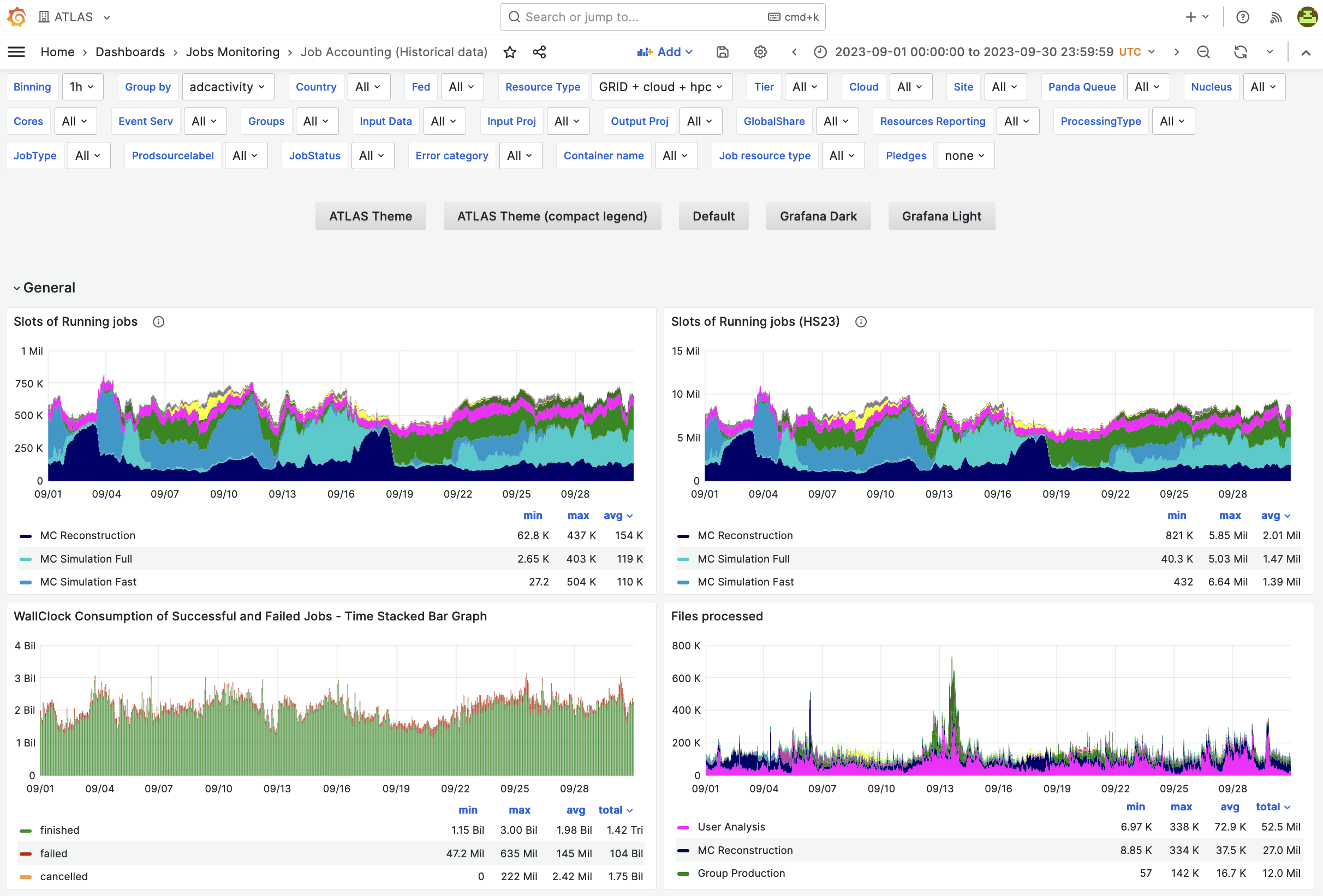Open the sidebar hamburger menu
The width and height of the screenshot is (1323, 896).
[x=16, y=52]
